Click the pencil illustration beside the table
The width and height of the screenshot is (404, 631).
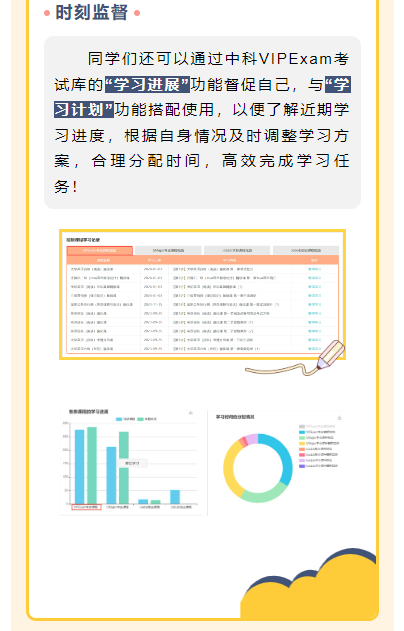pyautogui.click(x=331, y=355)
